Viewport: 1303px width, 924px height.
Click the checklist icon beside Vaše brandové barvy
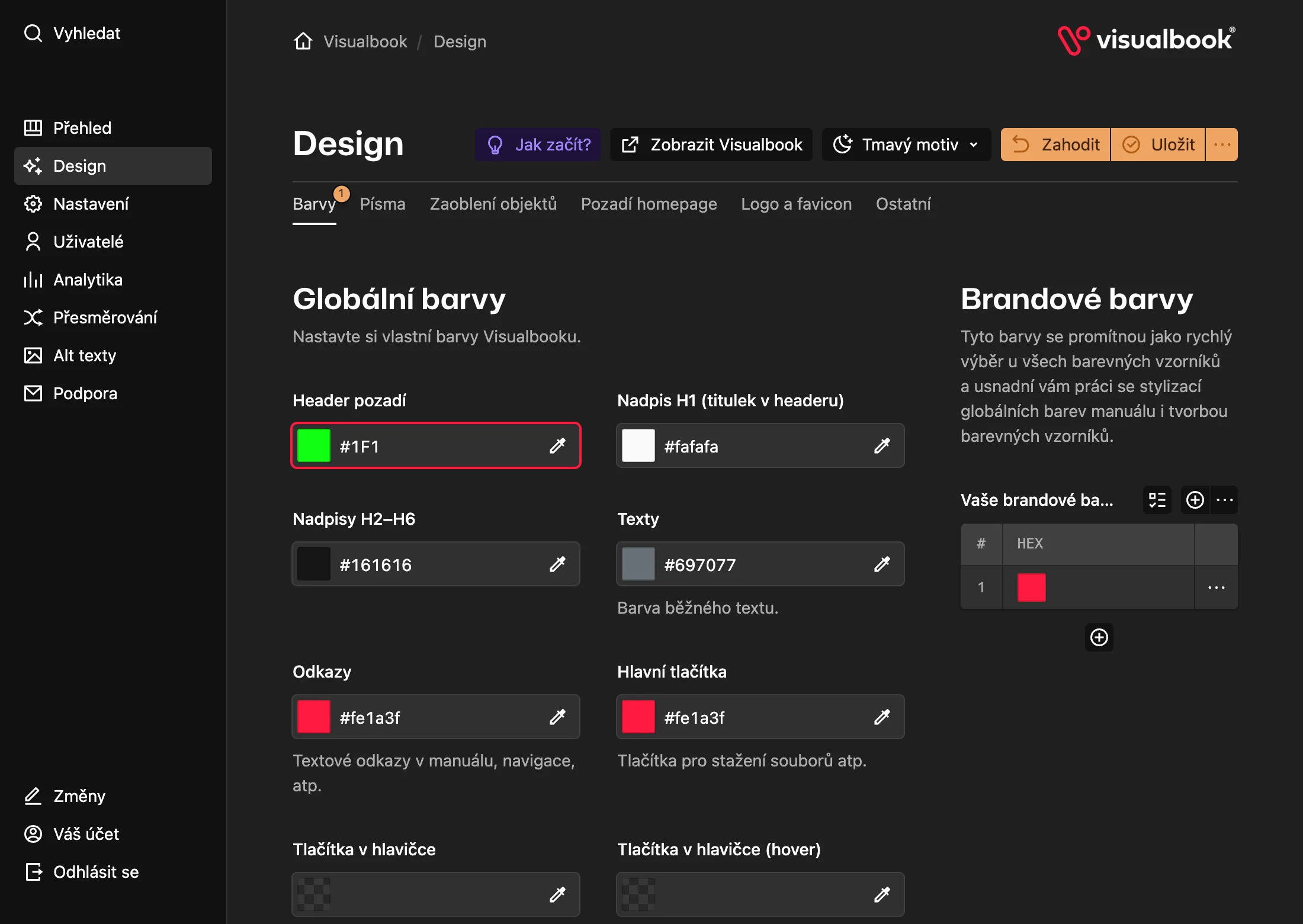pyautogui.click(x=1157, y=500)
